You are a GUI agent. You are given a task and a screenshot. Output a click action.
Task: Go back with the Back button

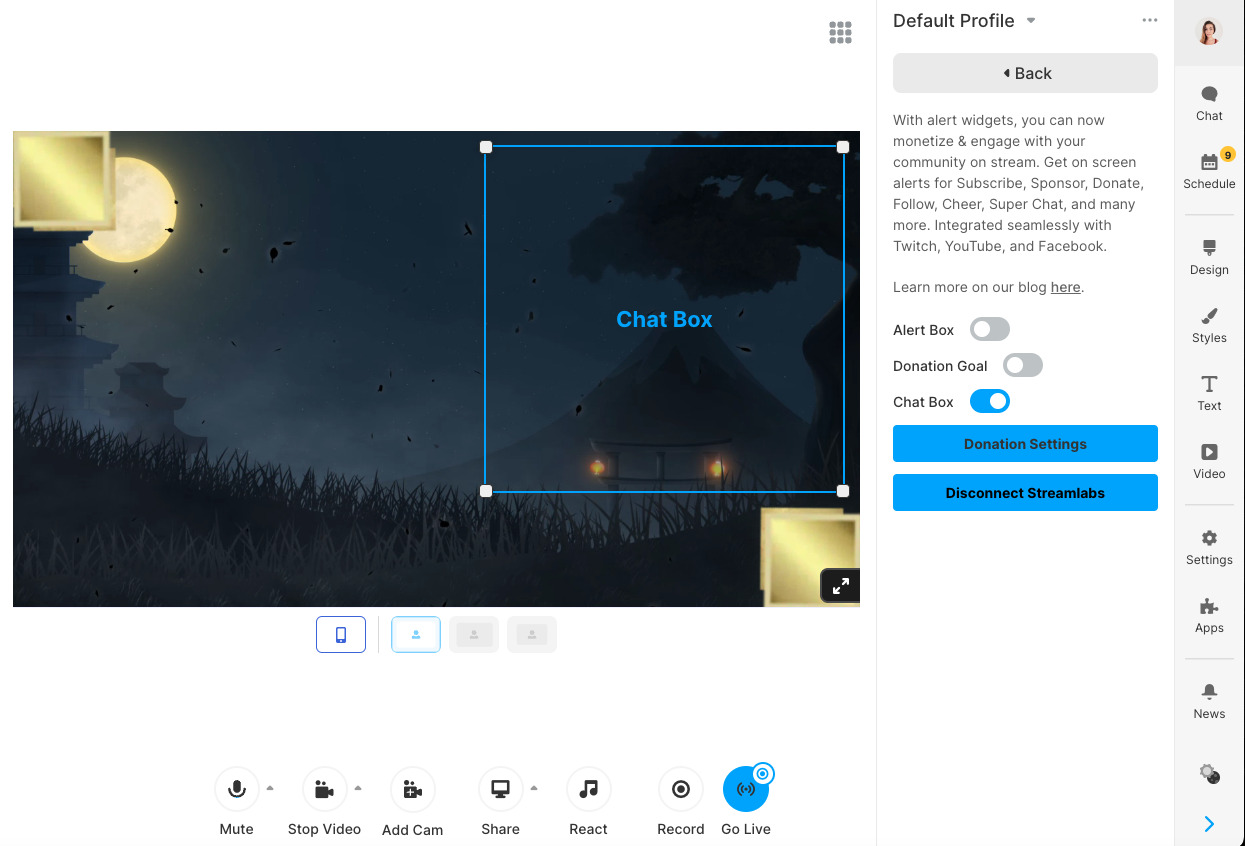pyautogui.click(x=1025, y=73)
